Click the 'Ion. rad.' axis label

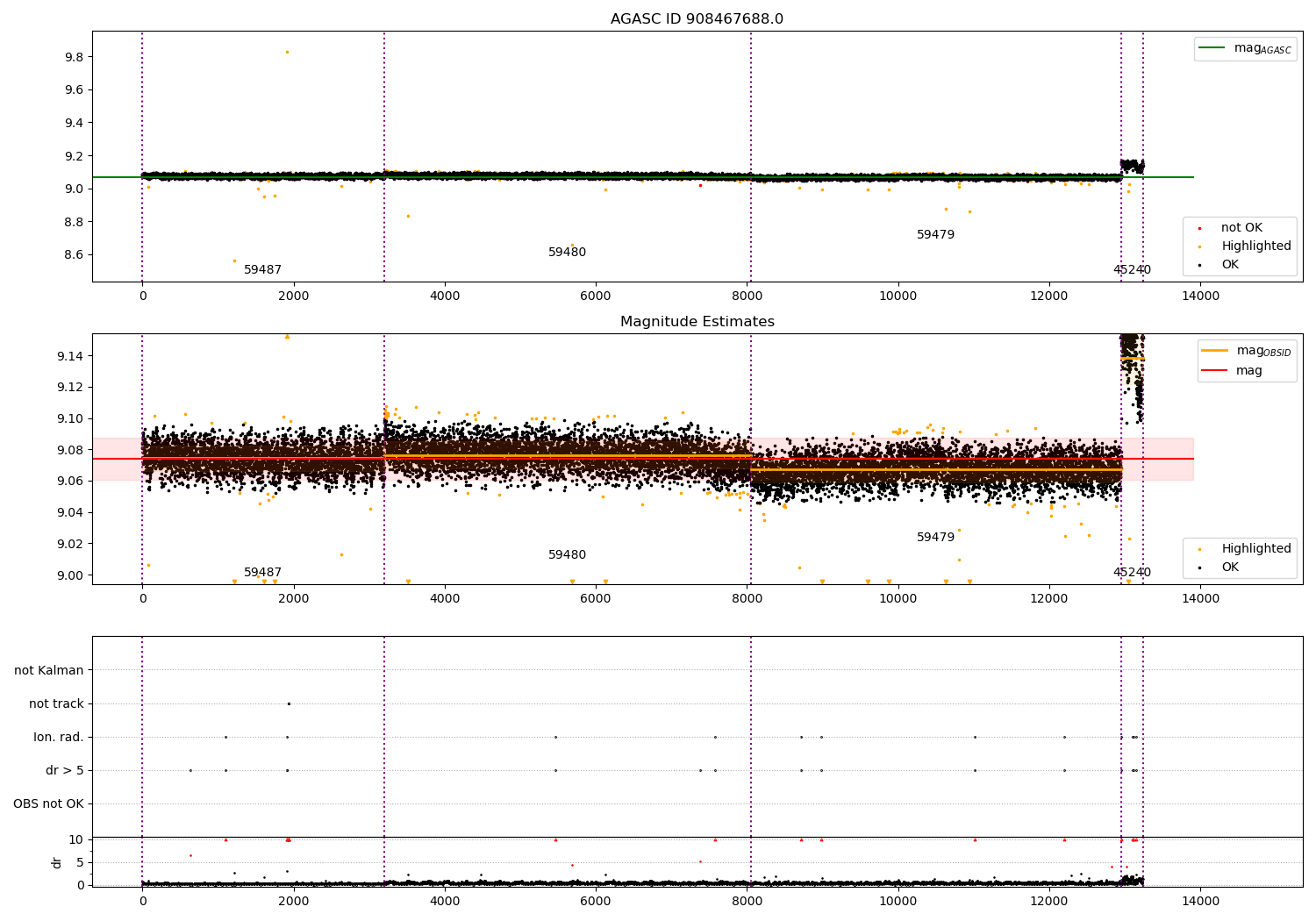[59, 738]
